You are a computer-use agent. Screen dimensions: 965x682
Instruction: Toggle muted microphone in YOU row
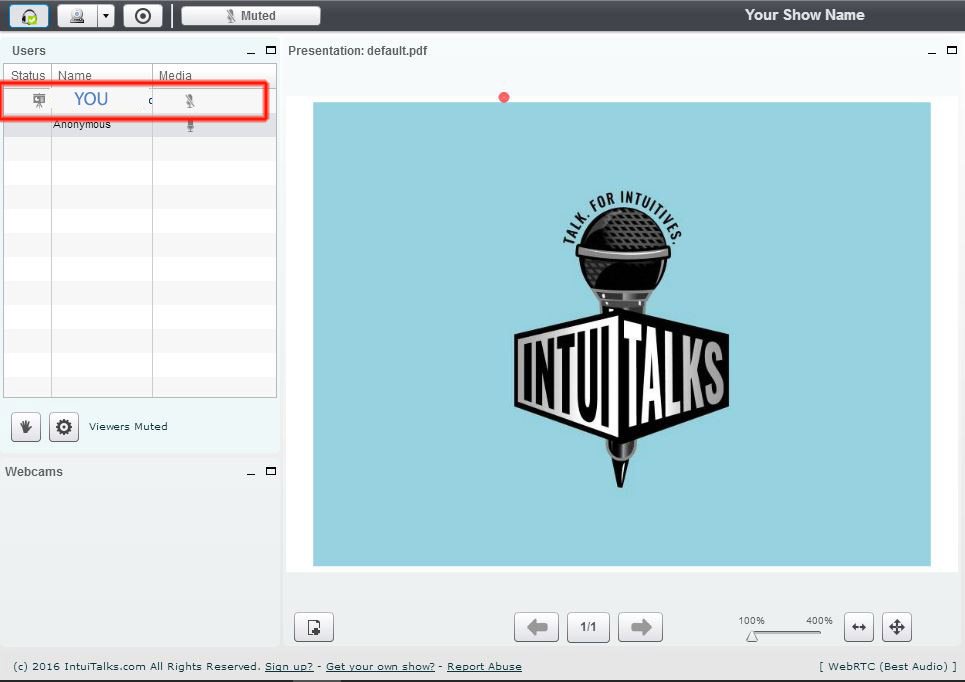(x=190, y=101)
